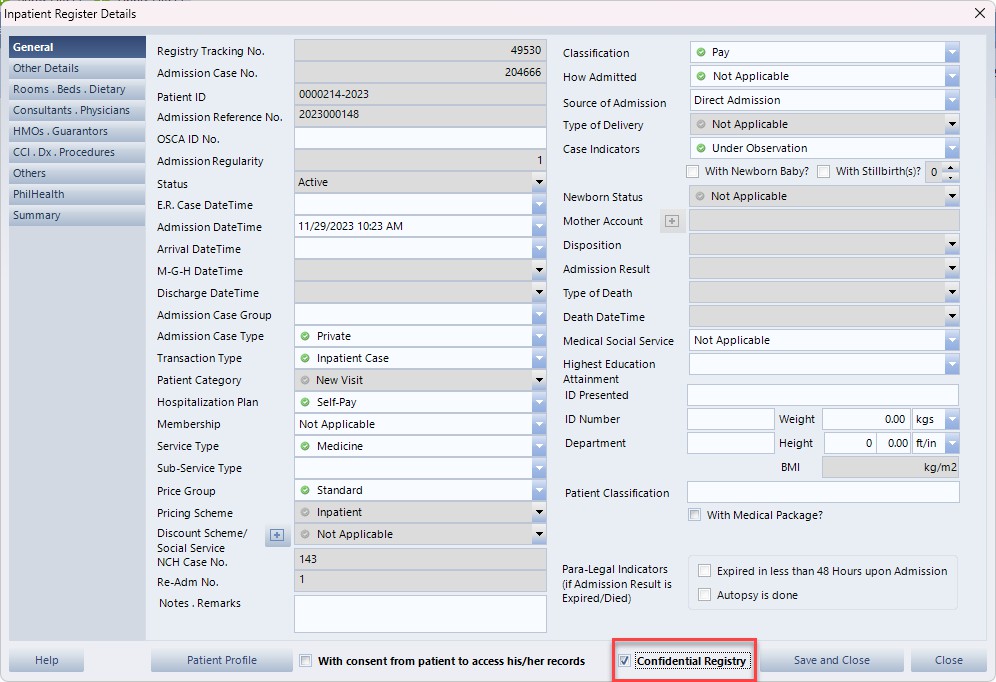Expand the Status dropdown
996x682 pixels.
[x=539, y=183]
